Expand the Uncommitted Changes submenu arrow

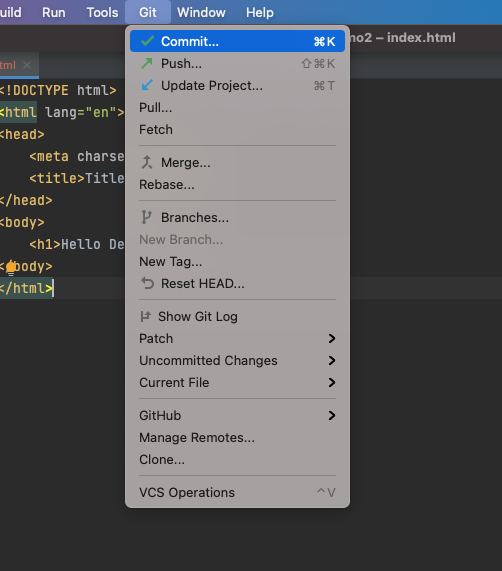coord(332,360)
